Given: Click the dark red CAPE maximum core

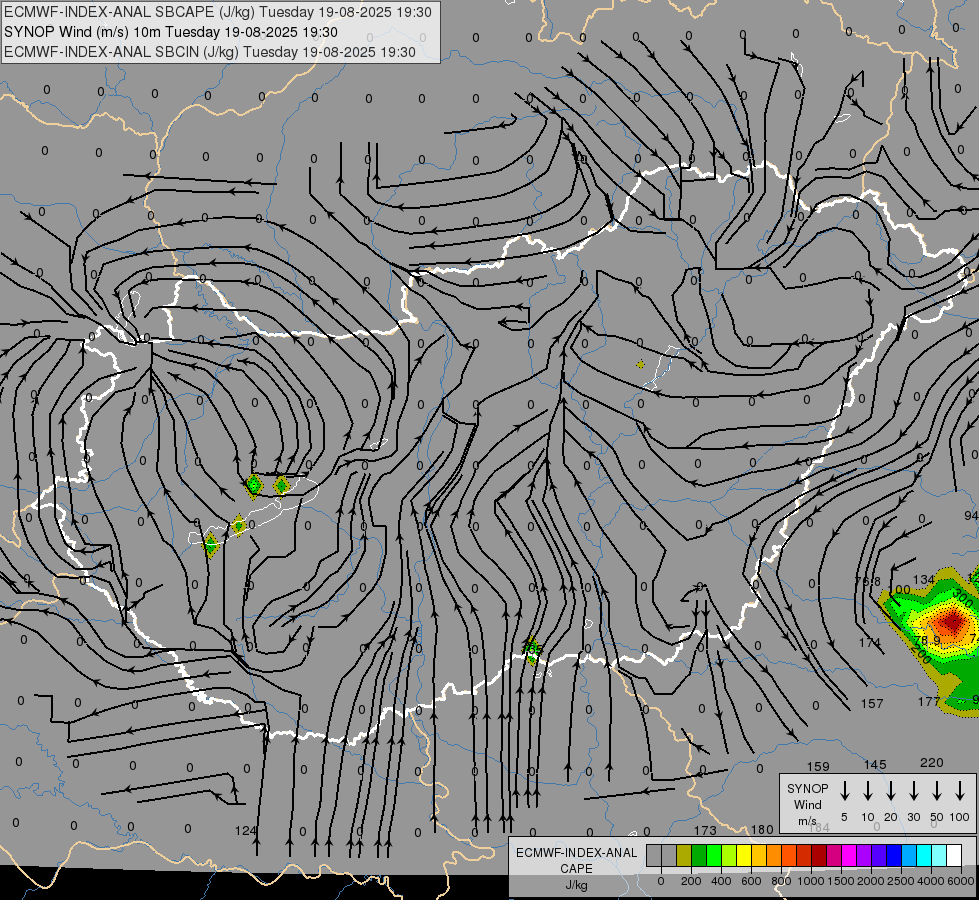Looking at the screenshot, I should (x=954, y=621).
